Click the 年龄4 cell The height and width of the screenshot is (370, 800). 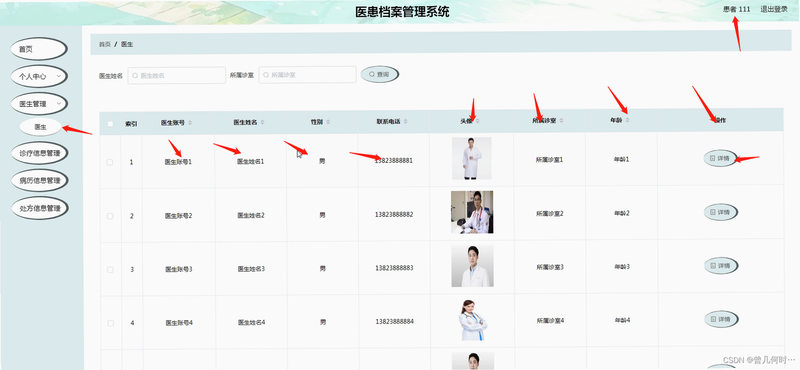coord(622,320)
